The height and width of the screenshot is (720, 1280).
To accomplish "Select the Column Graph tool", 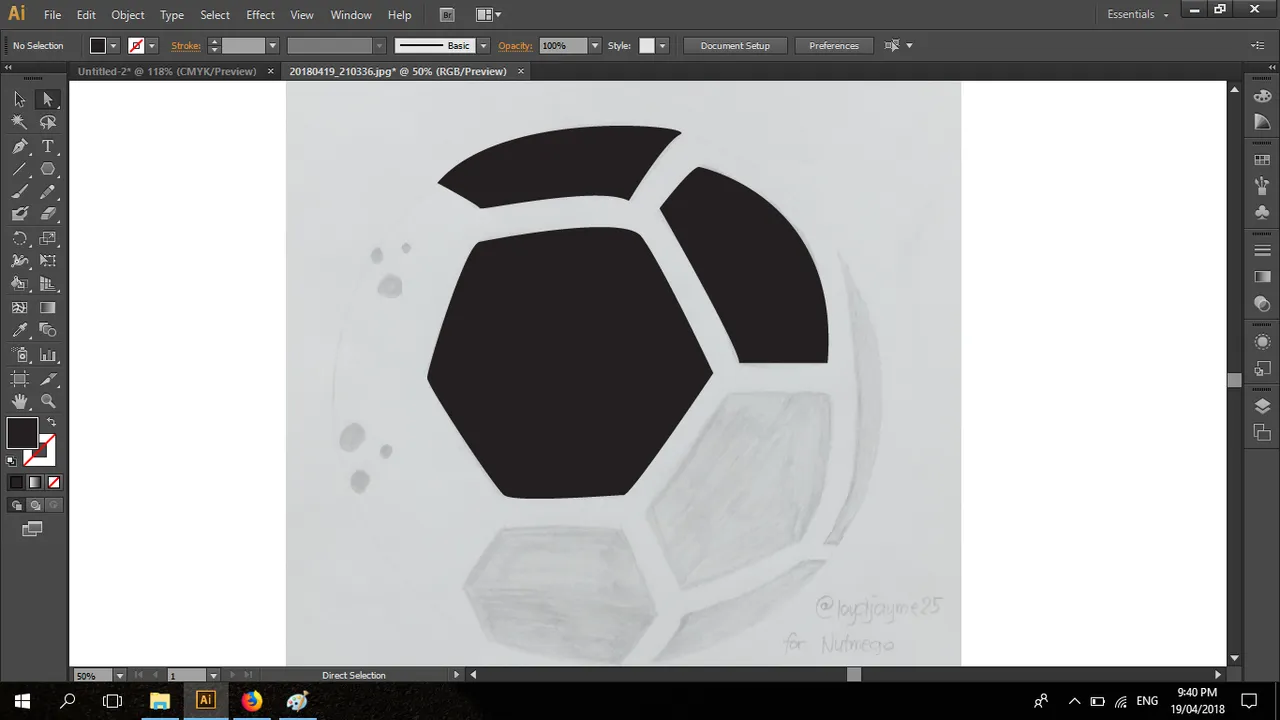I will tap(47, 355).
